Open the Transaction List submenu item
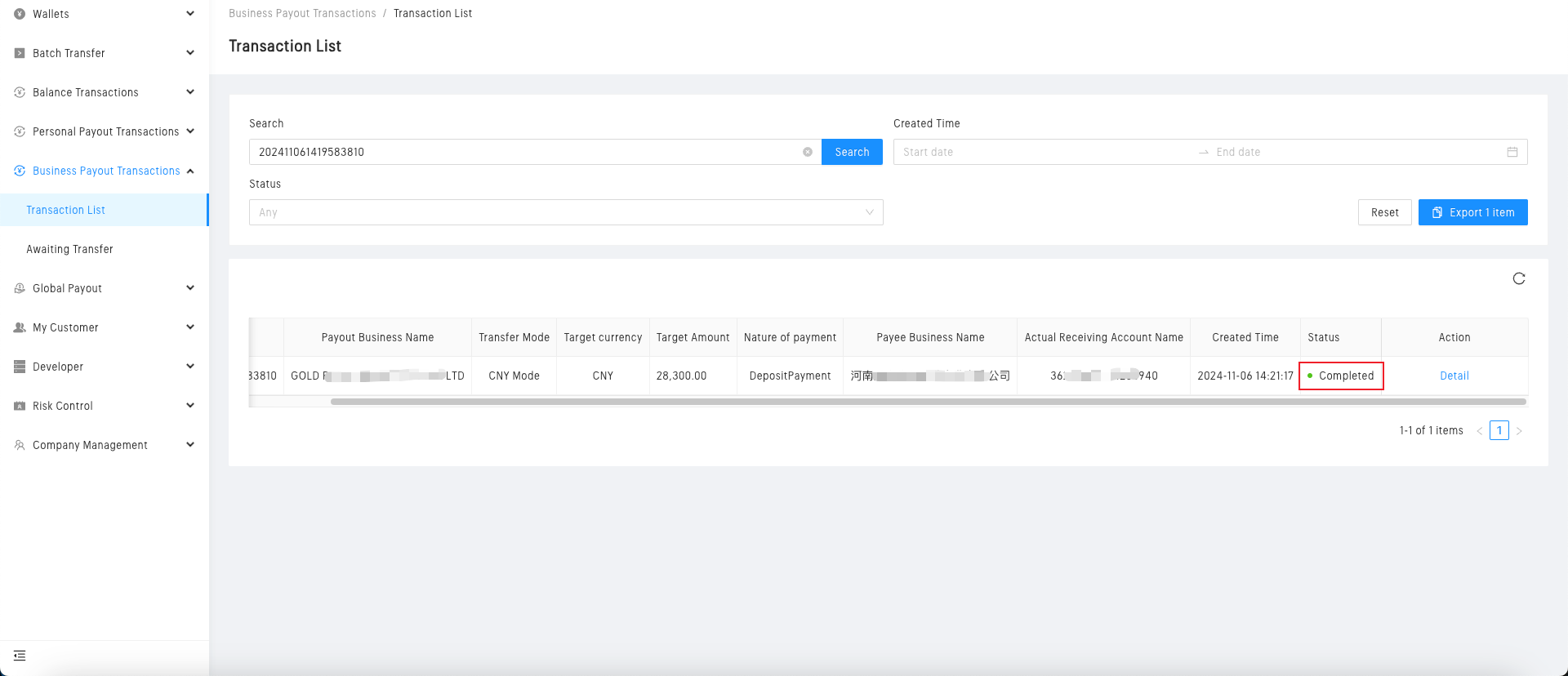 tap(104, 210)
